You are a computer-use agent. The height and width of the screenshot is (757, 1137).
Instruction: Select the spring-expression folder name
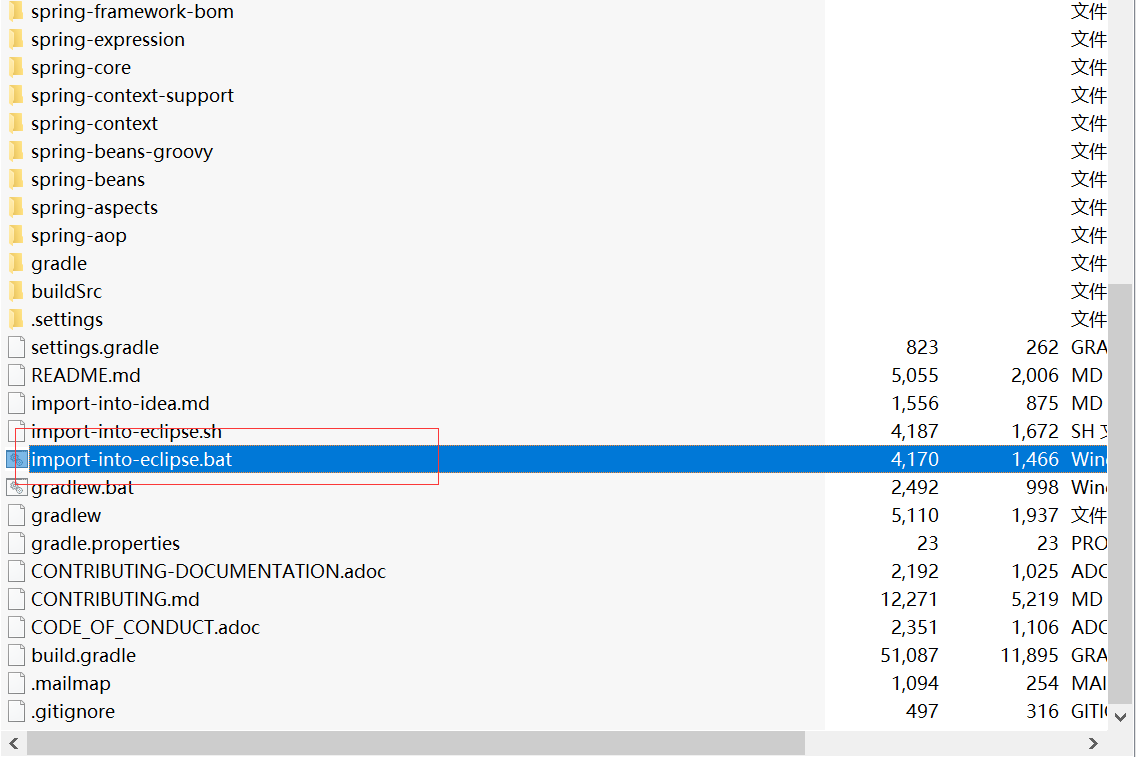[x=107, y=40]
